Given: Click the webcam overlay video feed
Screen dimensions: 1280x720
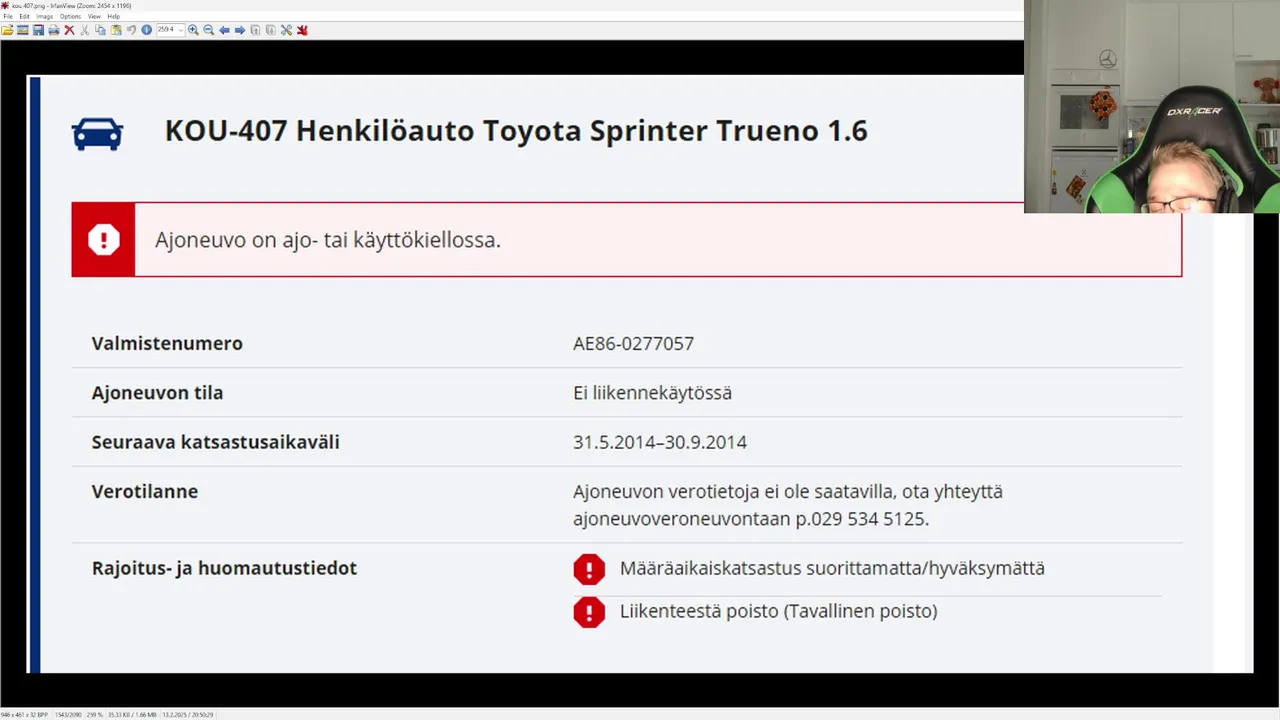Looking at the screenshot, I should pos(1152,106).
